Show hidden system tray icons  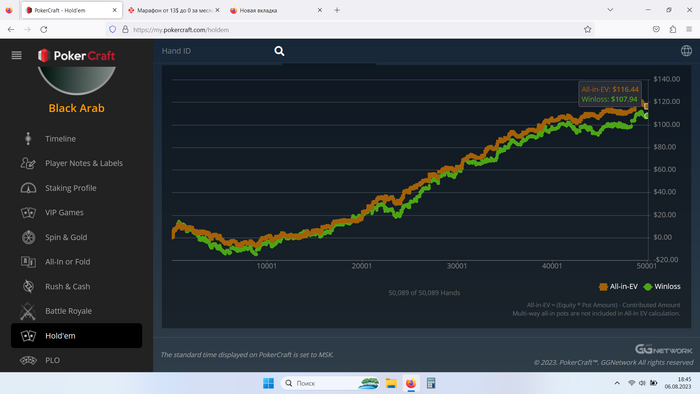[617, 383]
